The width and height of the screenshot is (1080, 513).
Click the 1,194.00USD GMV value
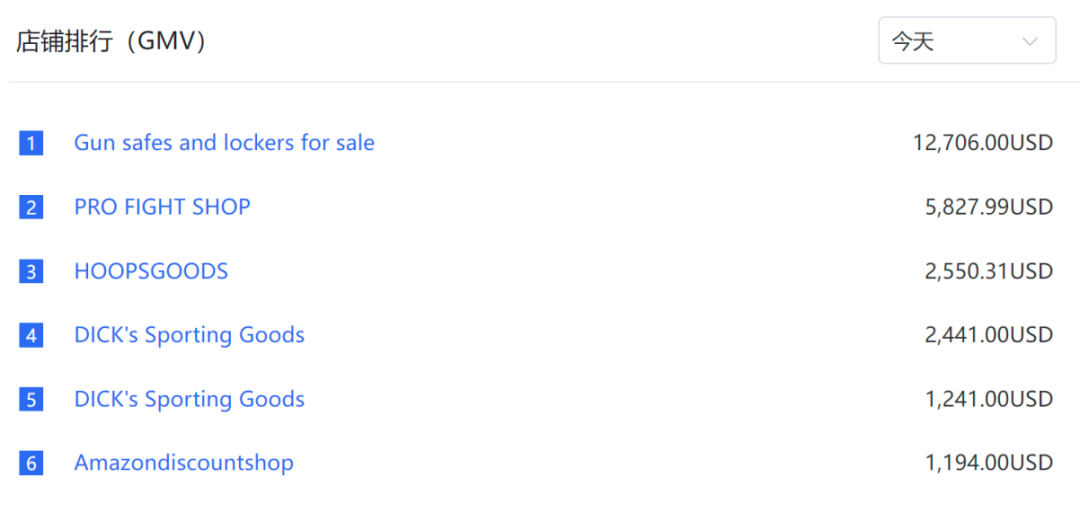point(988,463)
